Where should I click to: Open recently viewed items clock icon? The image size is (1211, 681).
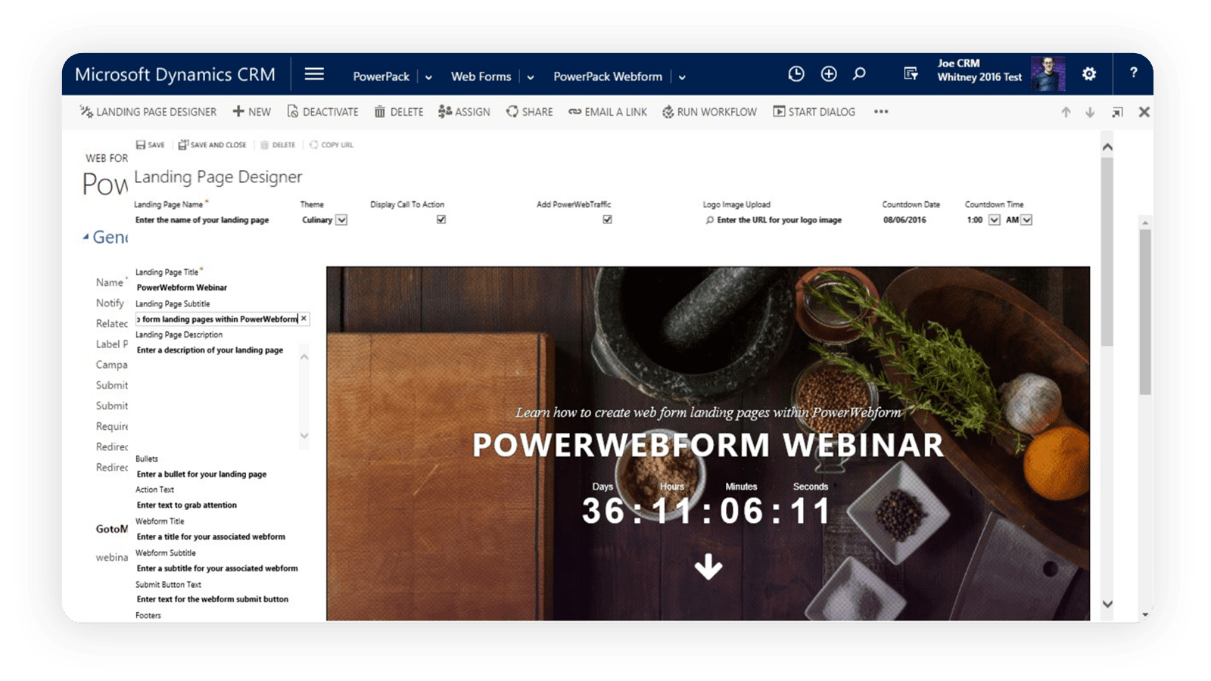tap(796, 74)
